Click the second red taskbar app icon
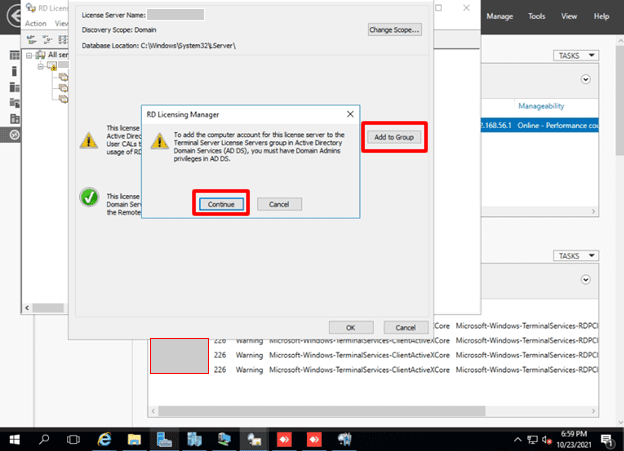 pos(314,440)
